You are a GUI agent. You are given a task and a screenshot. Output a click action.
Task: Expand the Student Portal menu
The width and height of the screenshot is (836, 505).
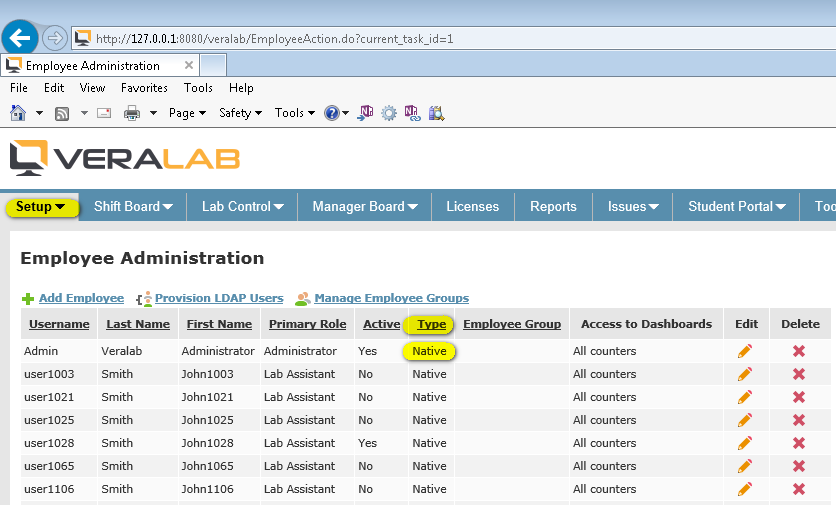pyautogui.click(x=736, y=206)
